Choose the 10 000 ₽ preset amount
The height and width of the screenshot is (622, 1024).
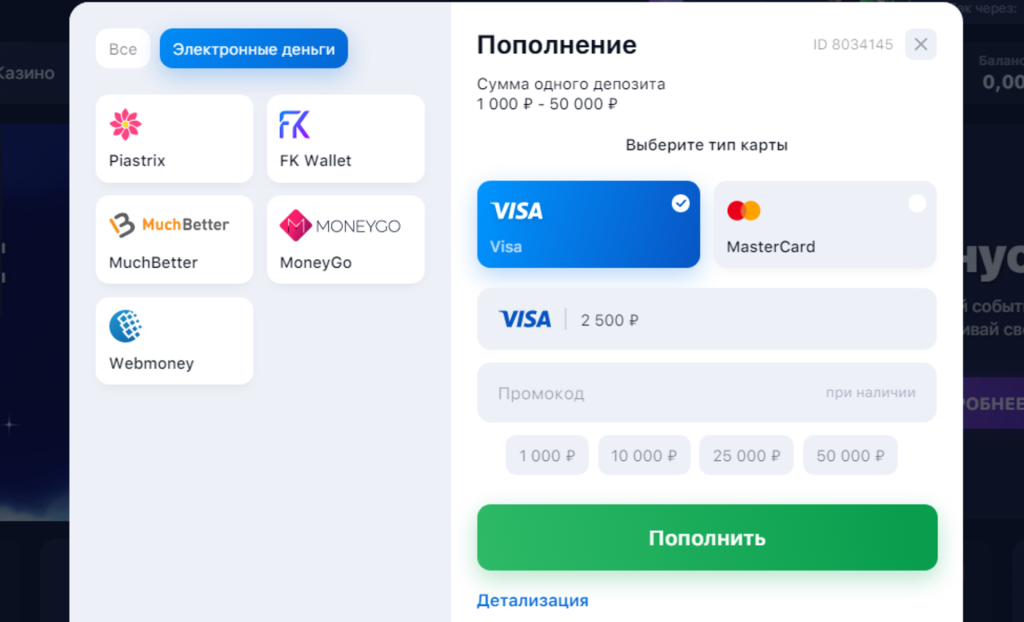coord(644,455)
